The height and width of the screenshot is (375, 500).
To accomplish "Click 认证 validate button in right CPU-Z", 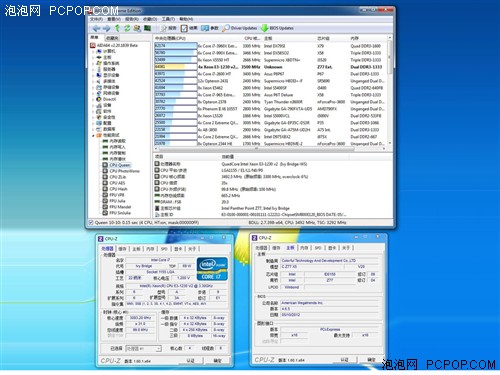I will (x=345, y=360).
